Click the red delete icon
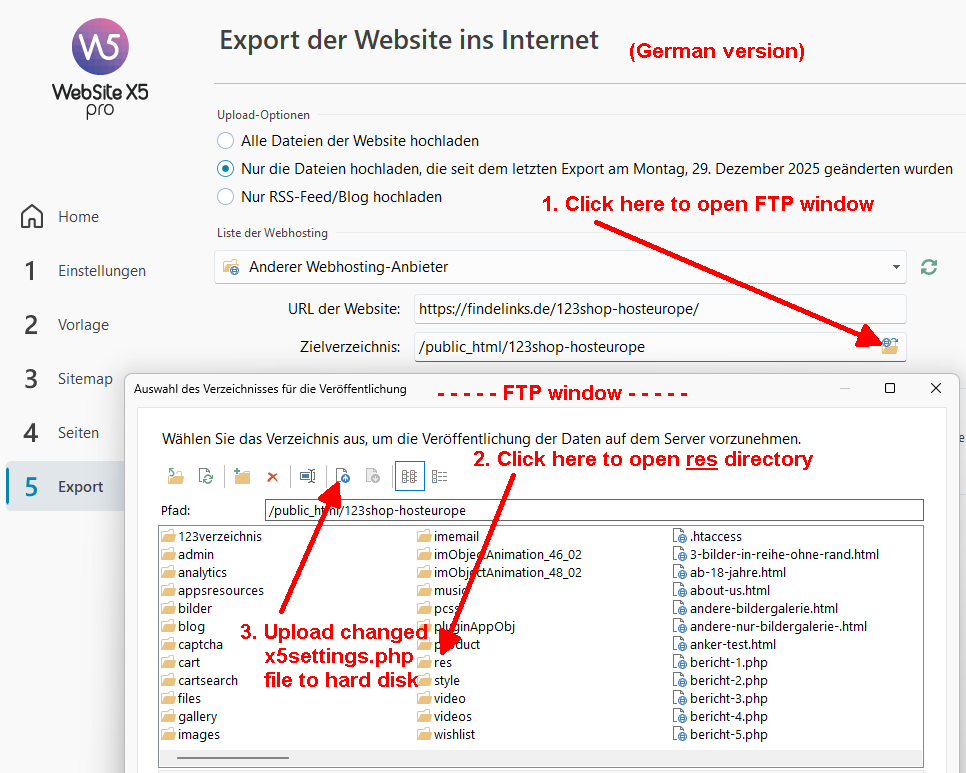 (272, 477)
